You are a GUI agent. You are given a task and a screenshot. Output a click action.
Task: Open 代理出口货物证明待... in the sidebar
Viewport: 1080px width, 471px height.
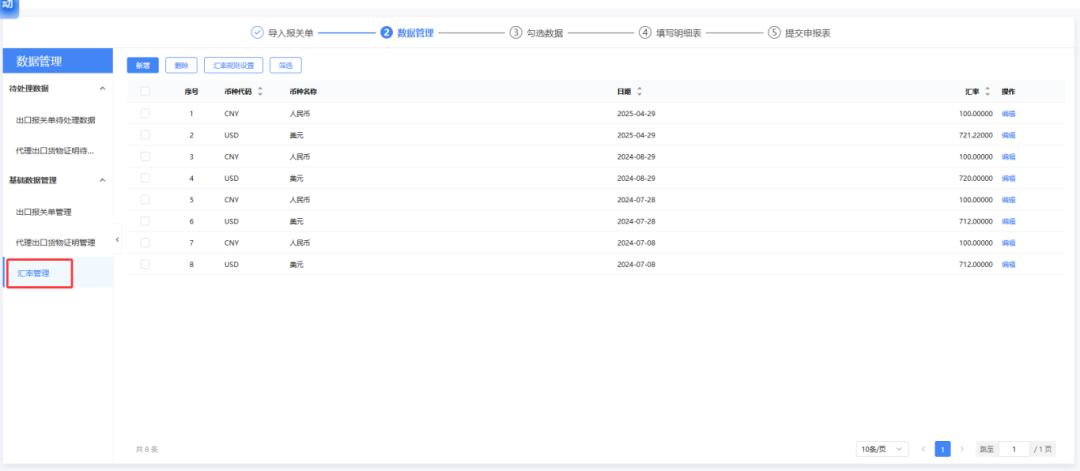tap(55, 150)
